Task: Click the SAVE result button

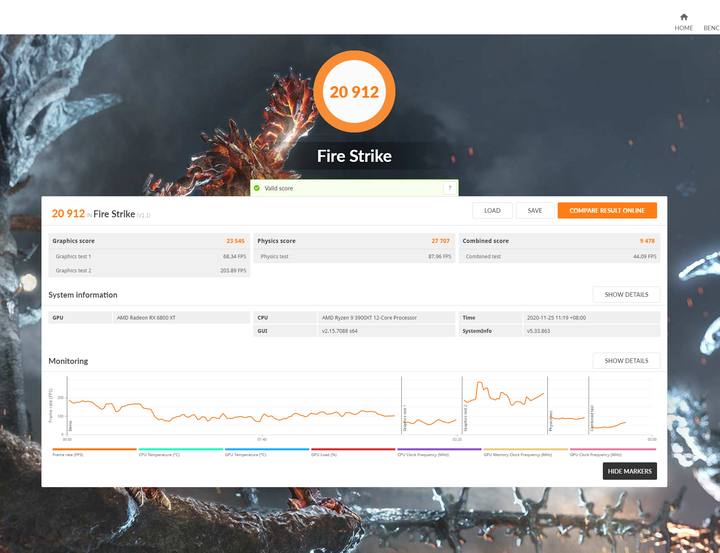Action: [534, 210]
